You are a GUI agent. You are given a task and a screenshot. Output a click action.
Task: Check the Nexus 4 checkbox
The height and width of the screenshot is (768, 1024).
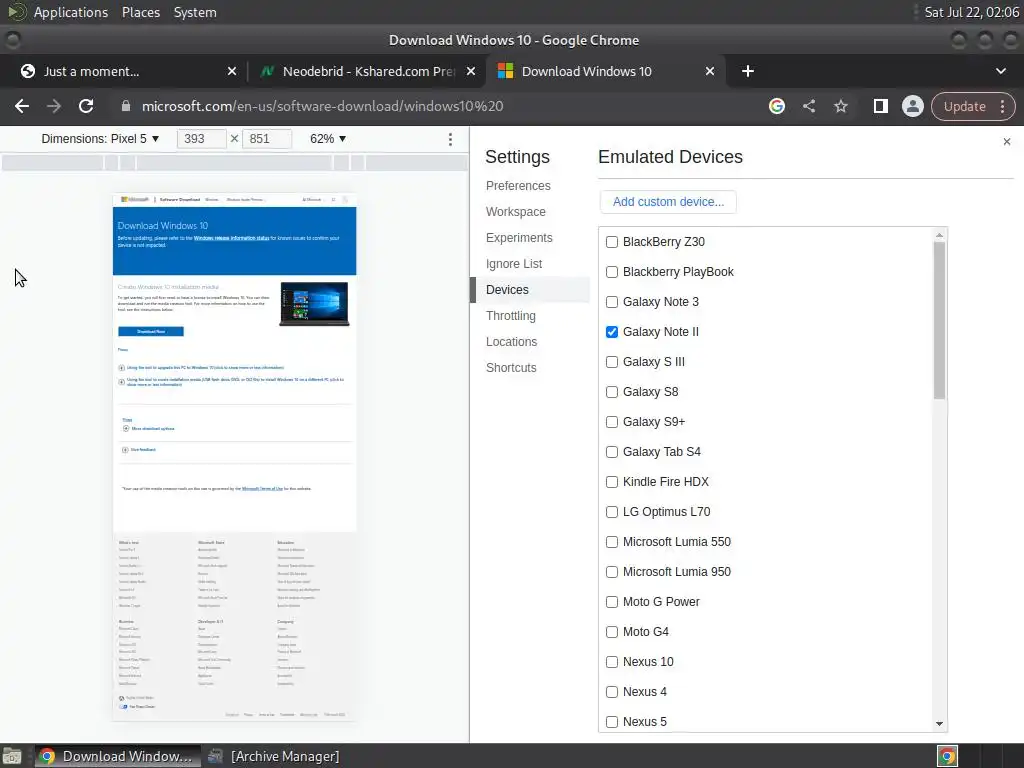coord(612,692)
